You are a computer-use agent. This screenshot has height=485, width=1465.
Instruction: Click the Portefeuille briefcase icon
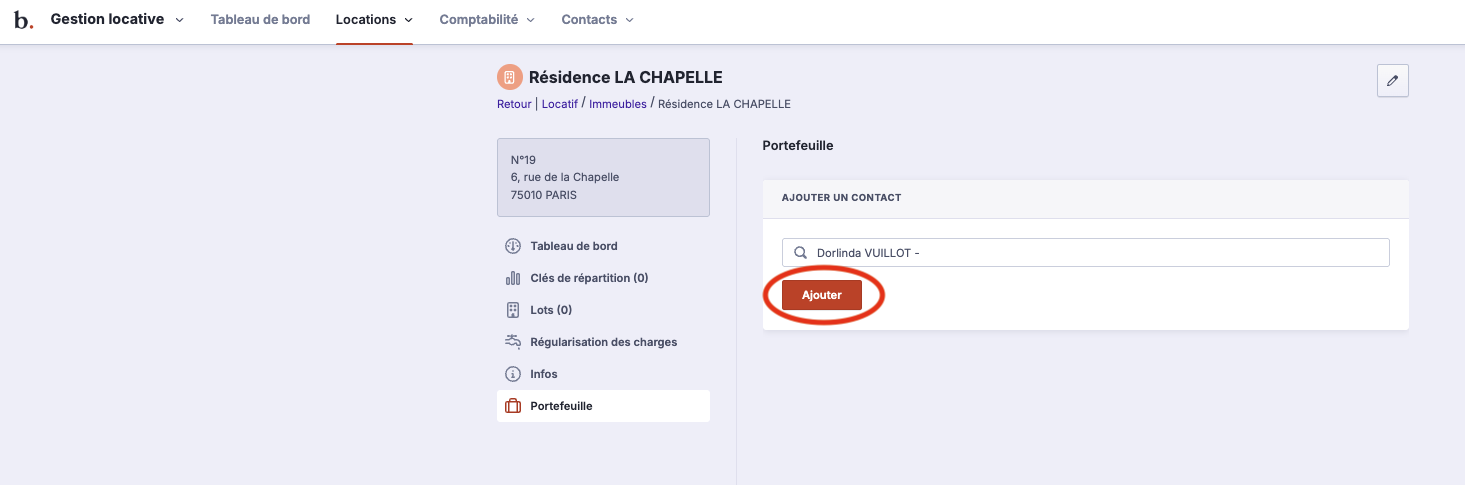[513, 406]
